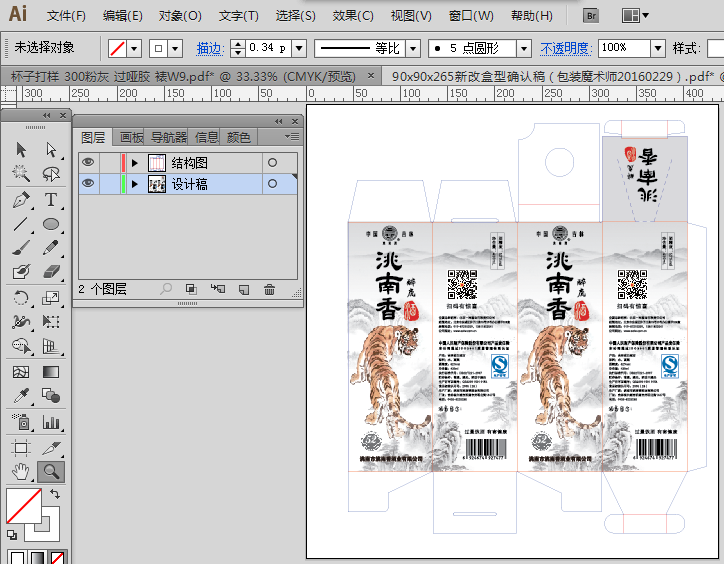The image size is (724, 564).
Task: Expand the 结构图 layer
Action: click(x=135, y=163)
